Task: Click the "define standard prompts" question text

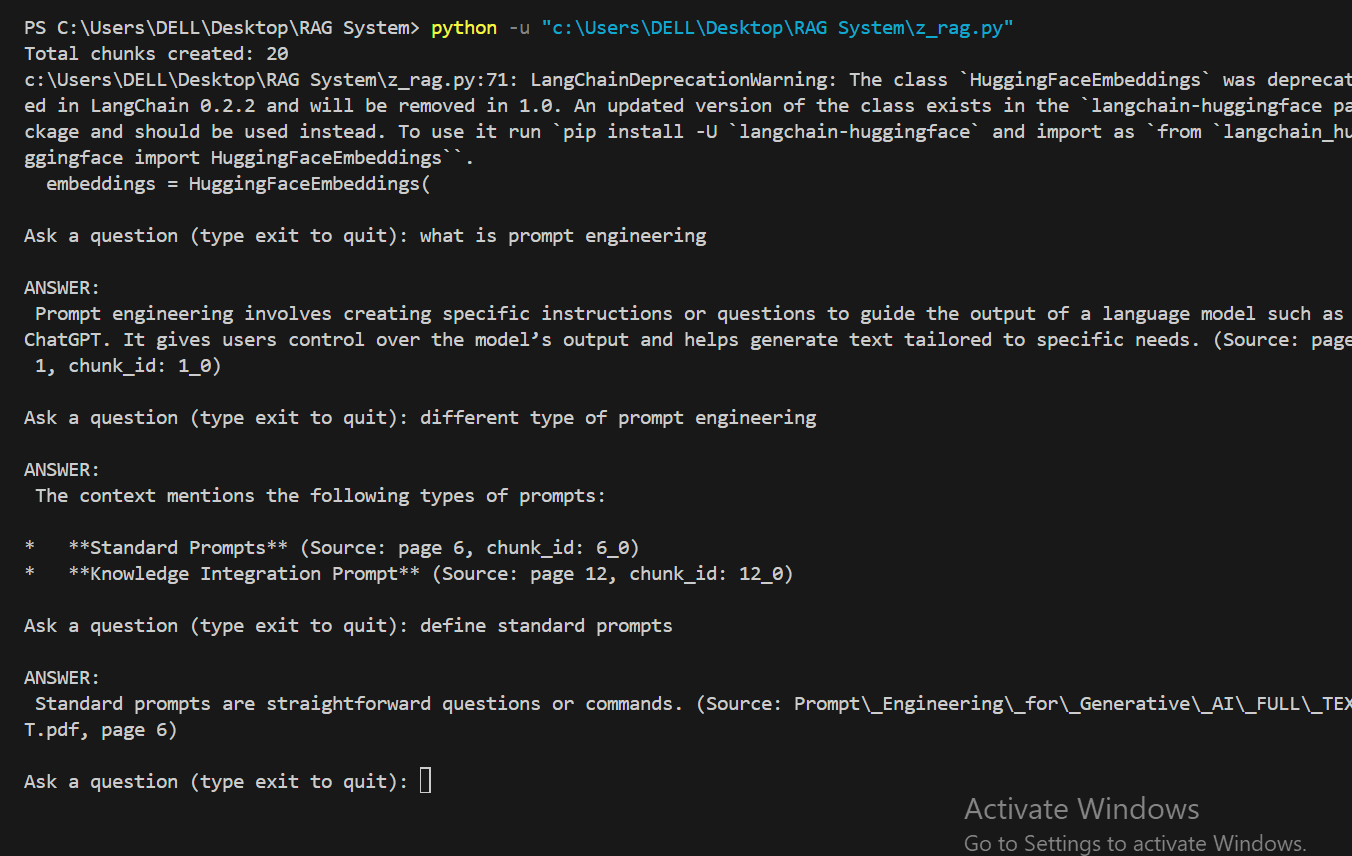Action: [545, 626]
